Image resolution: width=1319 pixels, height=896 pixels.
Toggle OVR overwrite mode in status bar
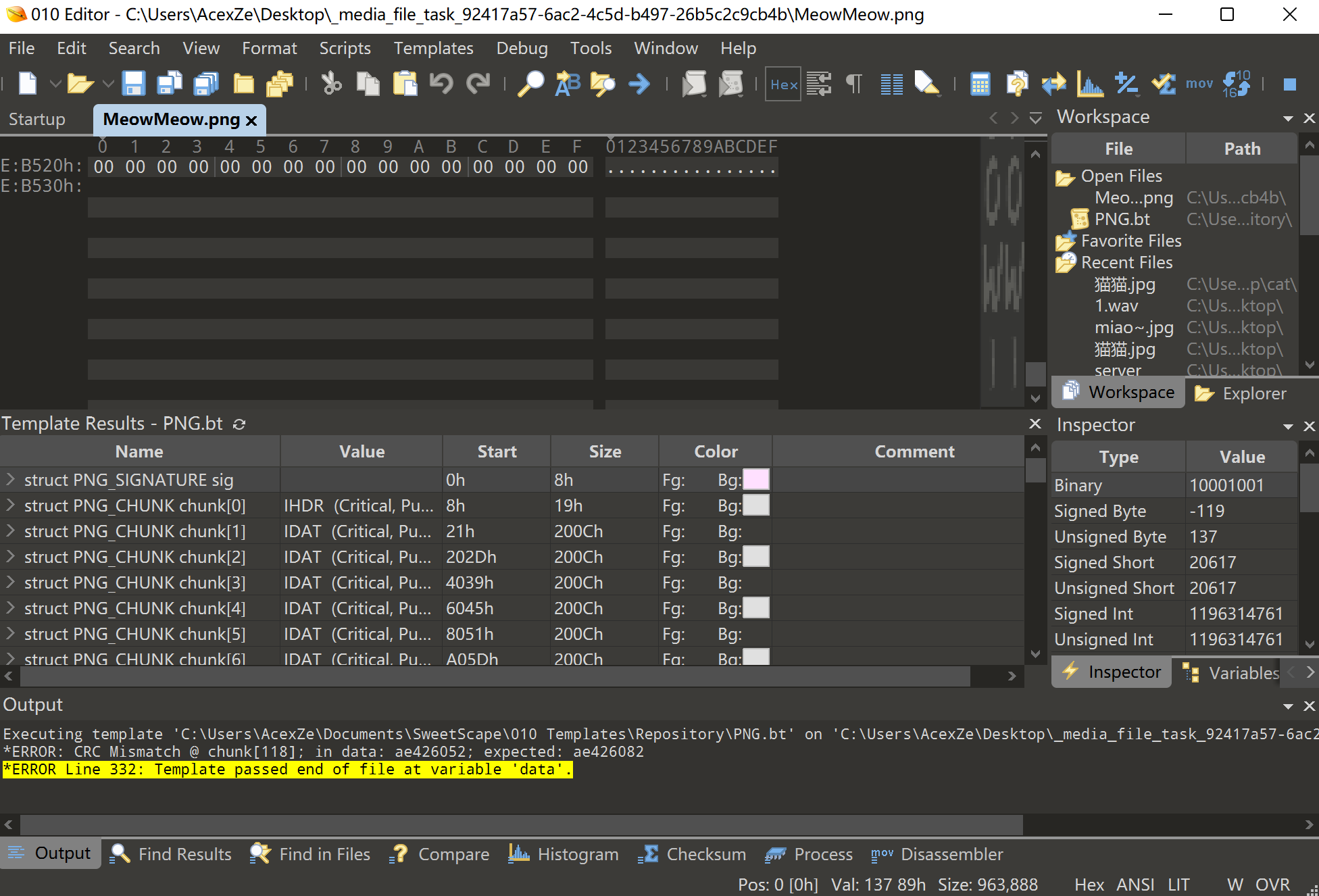click(x=1272, y=885)
